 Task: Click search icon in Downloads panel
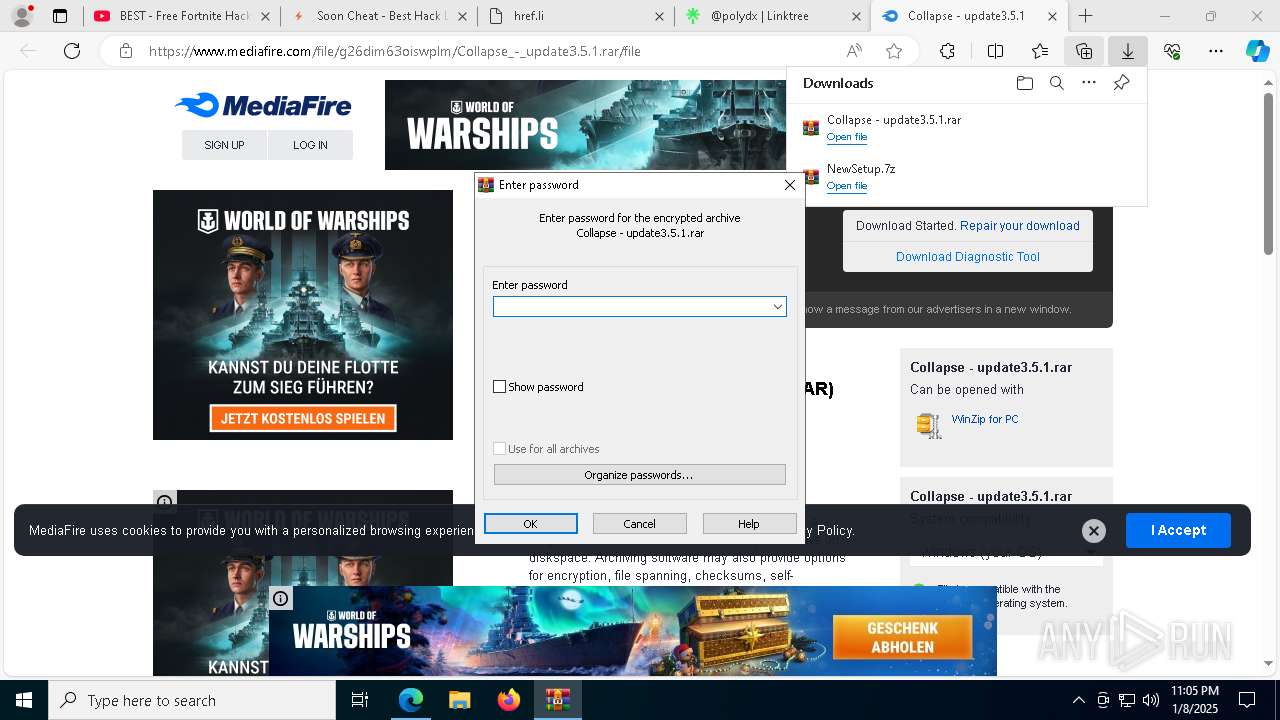pos(1057,83)
